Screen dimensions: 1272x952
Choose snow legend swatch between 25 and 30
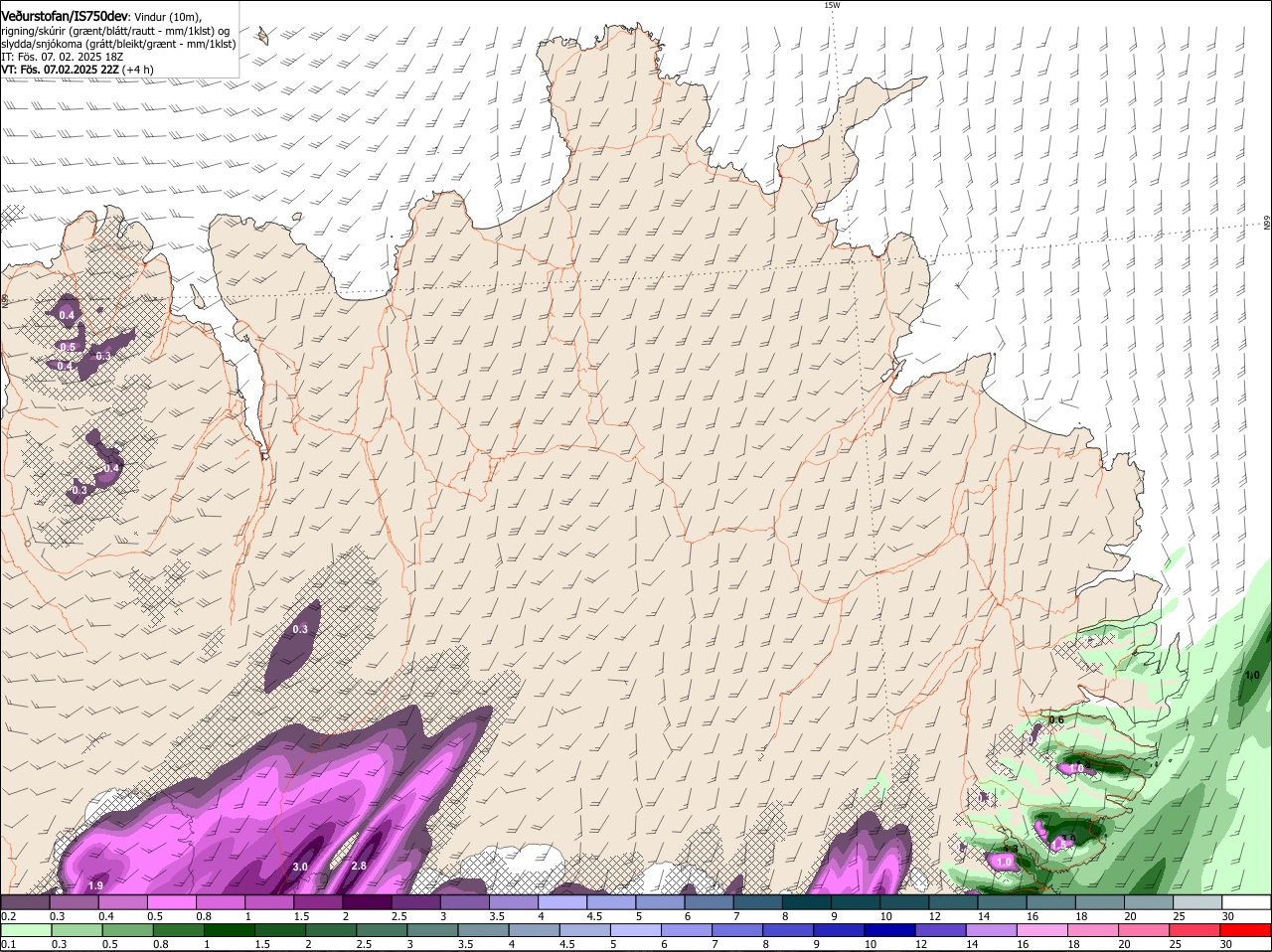click(x=1198, y=902)
